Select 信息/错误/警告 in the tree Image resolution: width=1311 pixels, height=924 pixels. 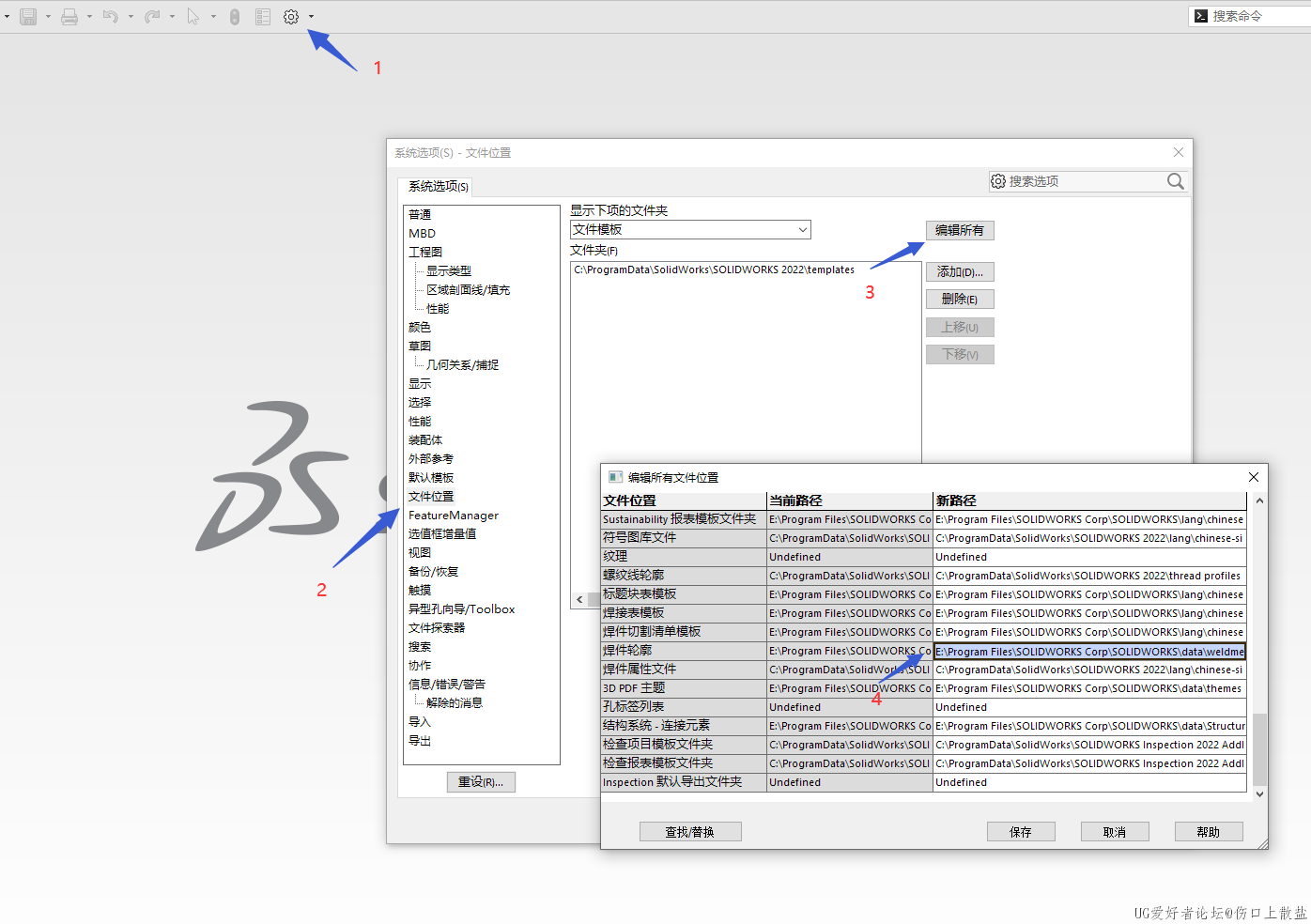(x=447, y=685)
